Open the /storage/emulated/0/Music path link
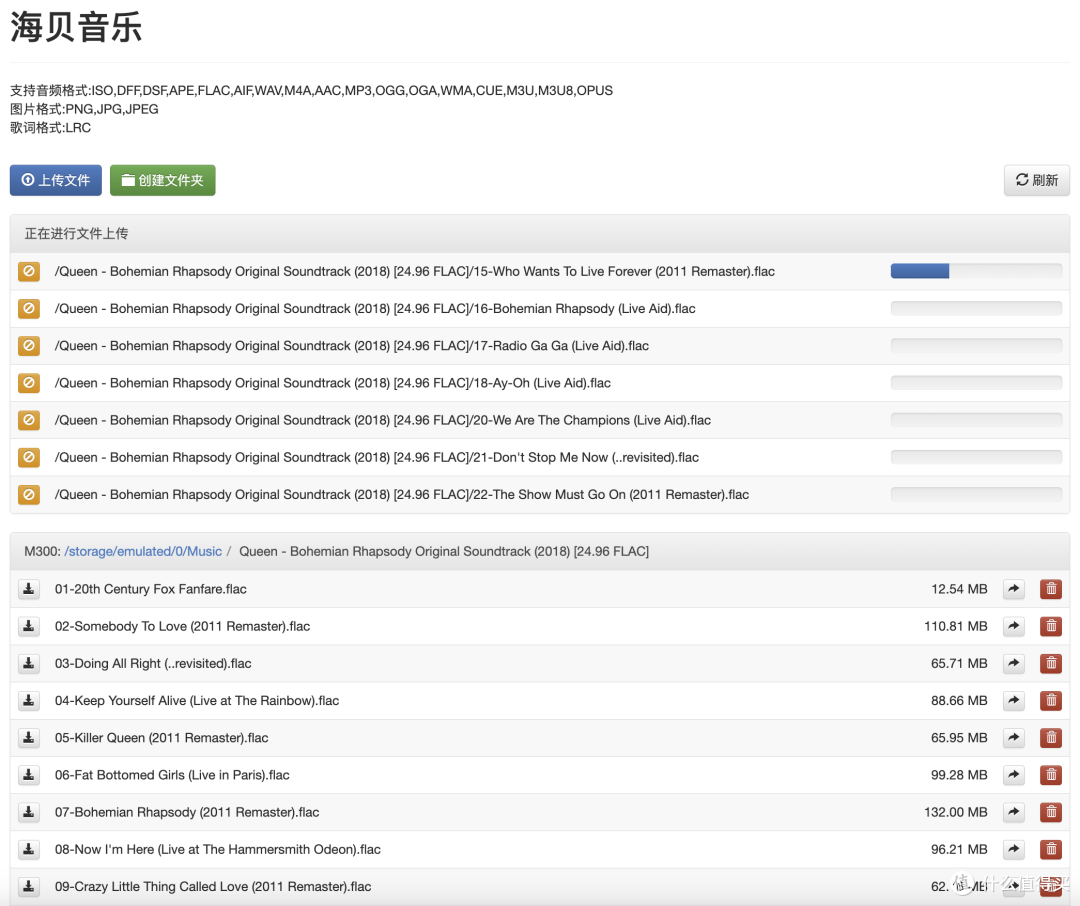The height and width of the screenshot is (906, 1080). pyautogui.click(x=143, y=551)
